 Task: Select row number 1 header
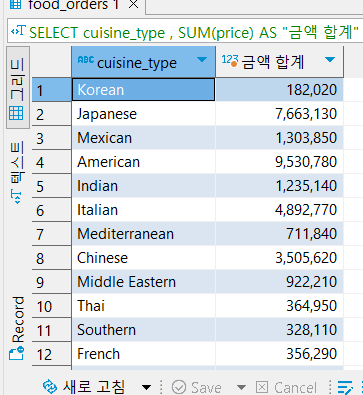tap(52, 90)
